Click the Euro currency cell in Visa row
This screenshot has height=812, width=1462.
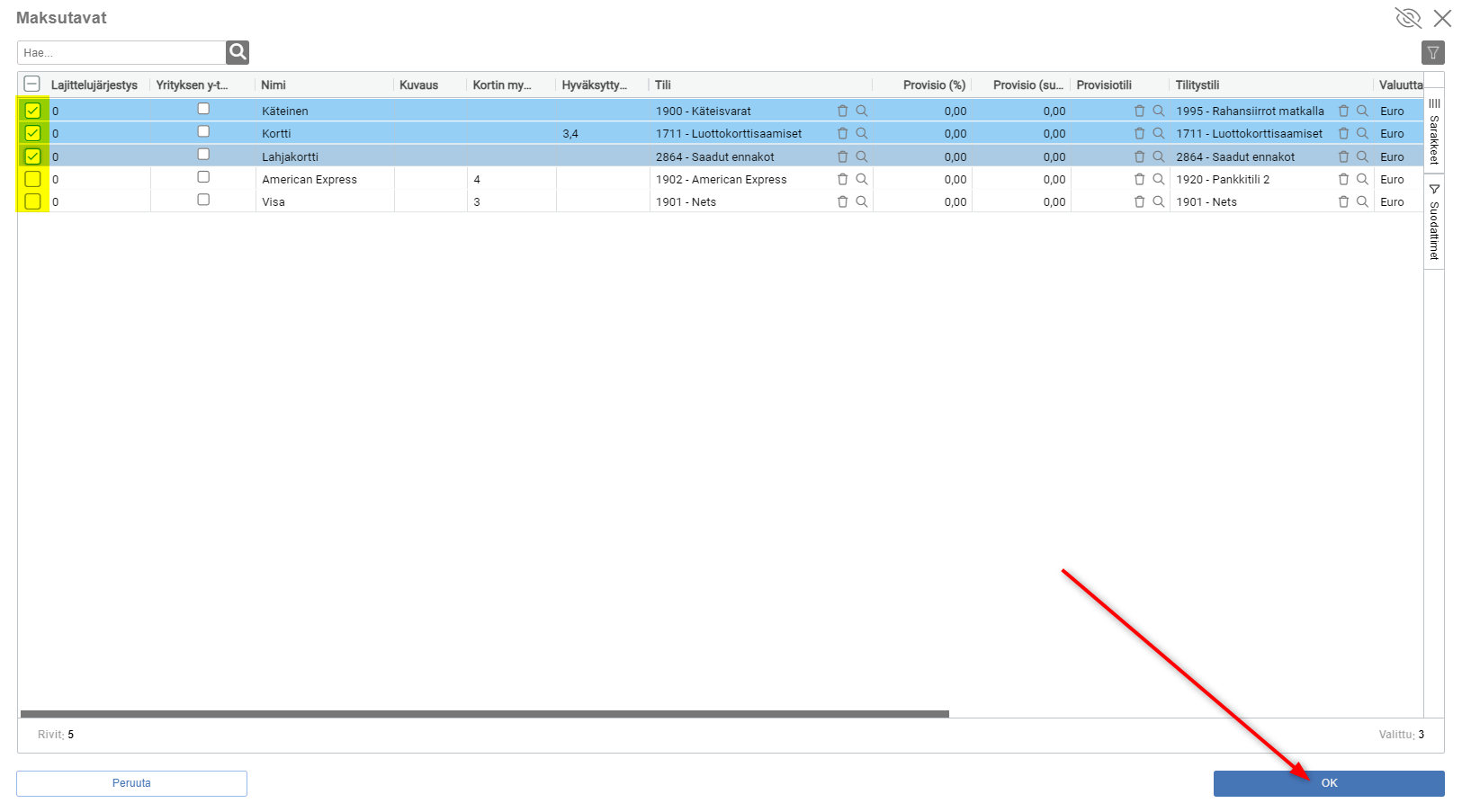pos(1392,201)
